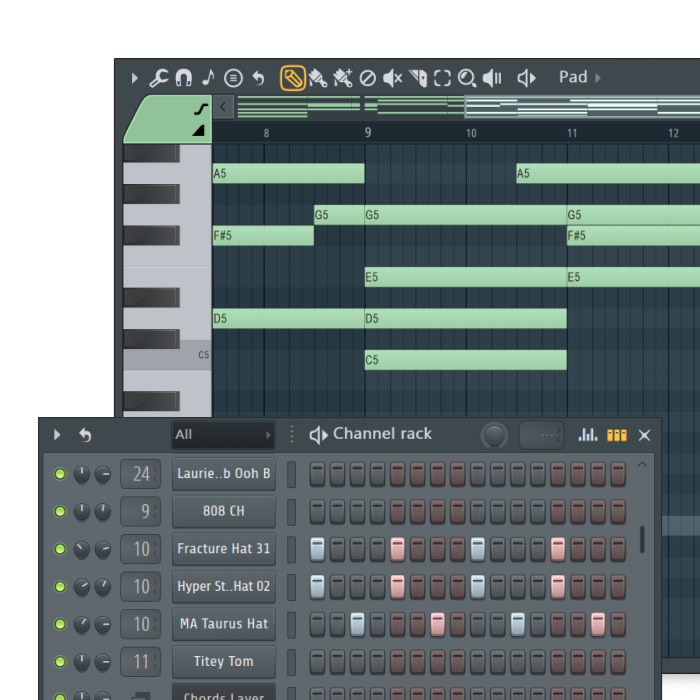Click the C5 piano key
Image resolution: width=700 pixels, height=700 pixels.
[167, 355]
